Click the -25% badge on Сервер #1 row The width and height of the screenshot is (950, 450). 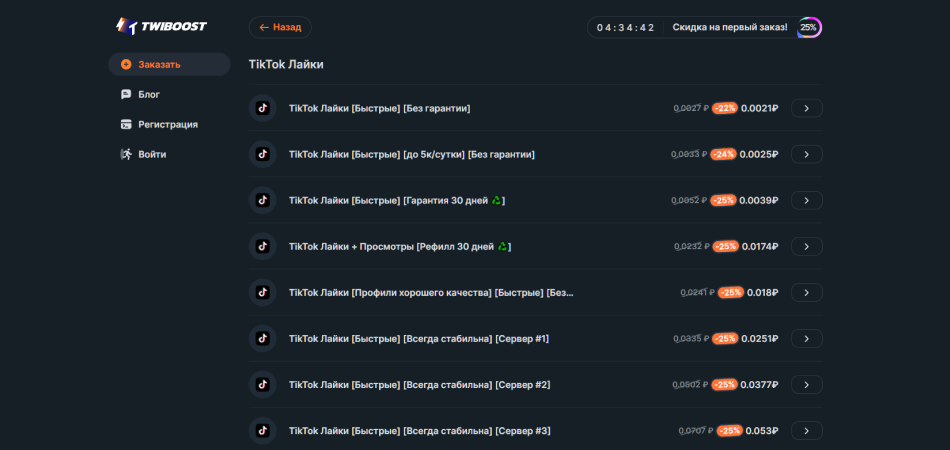(x=725, y=338)
